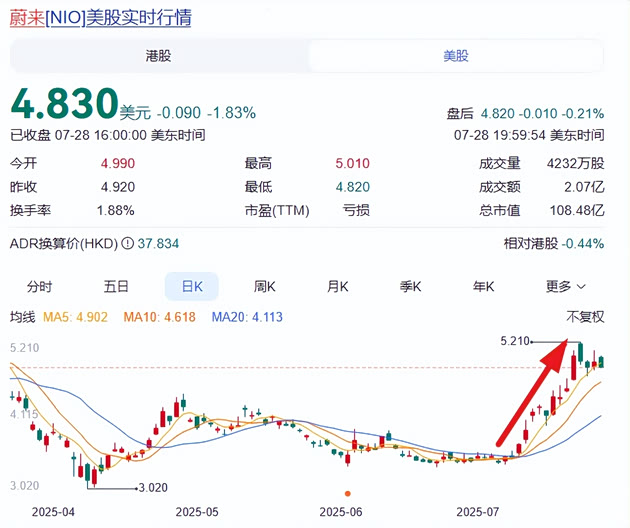
Task: Switch chart to 五日 view
Action: tap(116, 287)
